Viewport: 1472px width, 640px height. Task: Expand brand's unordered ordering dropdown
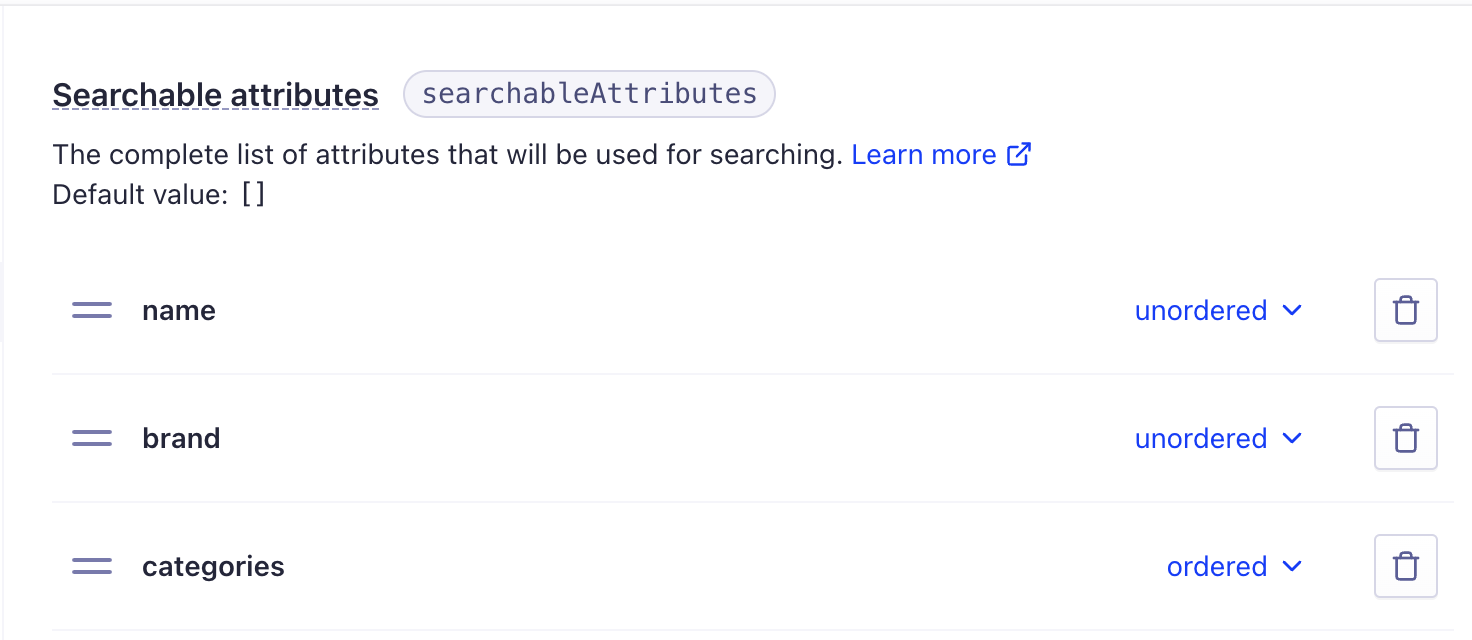tap(1218, 439)
